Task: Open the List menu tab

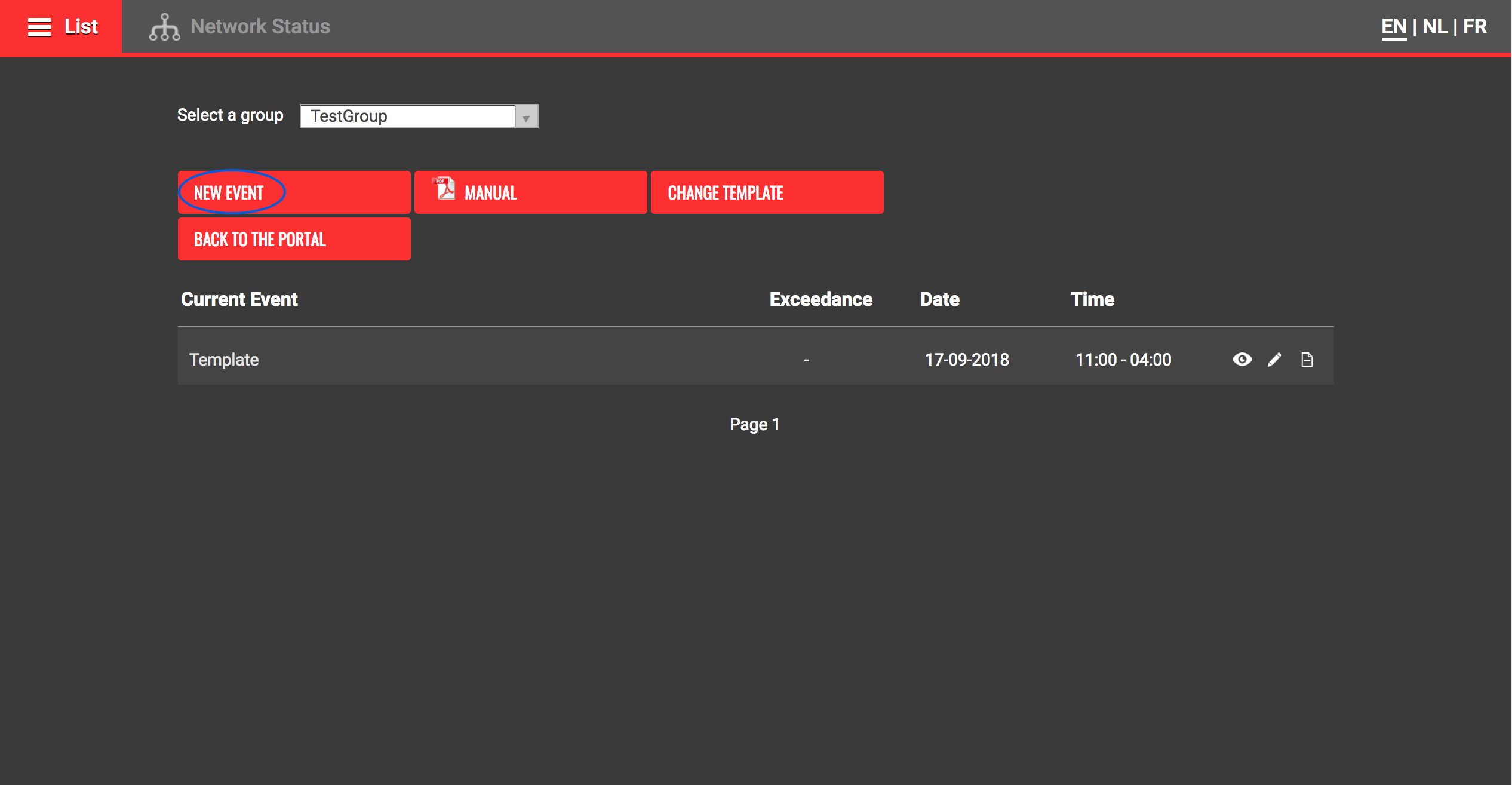Action: [81, 27]
